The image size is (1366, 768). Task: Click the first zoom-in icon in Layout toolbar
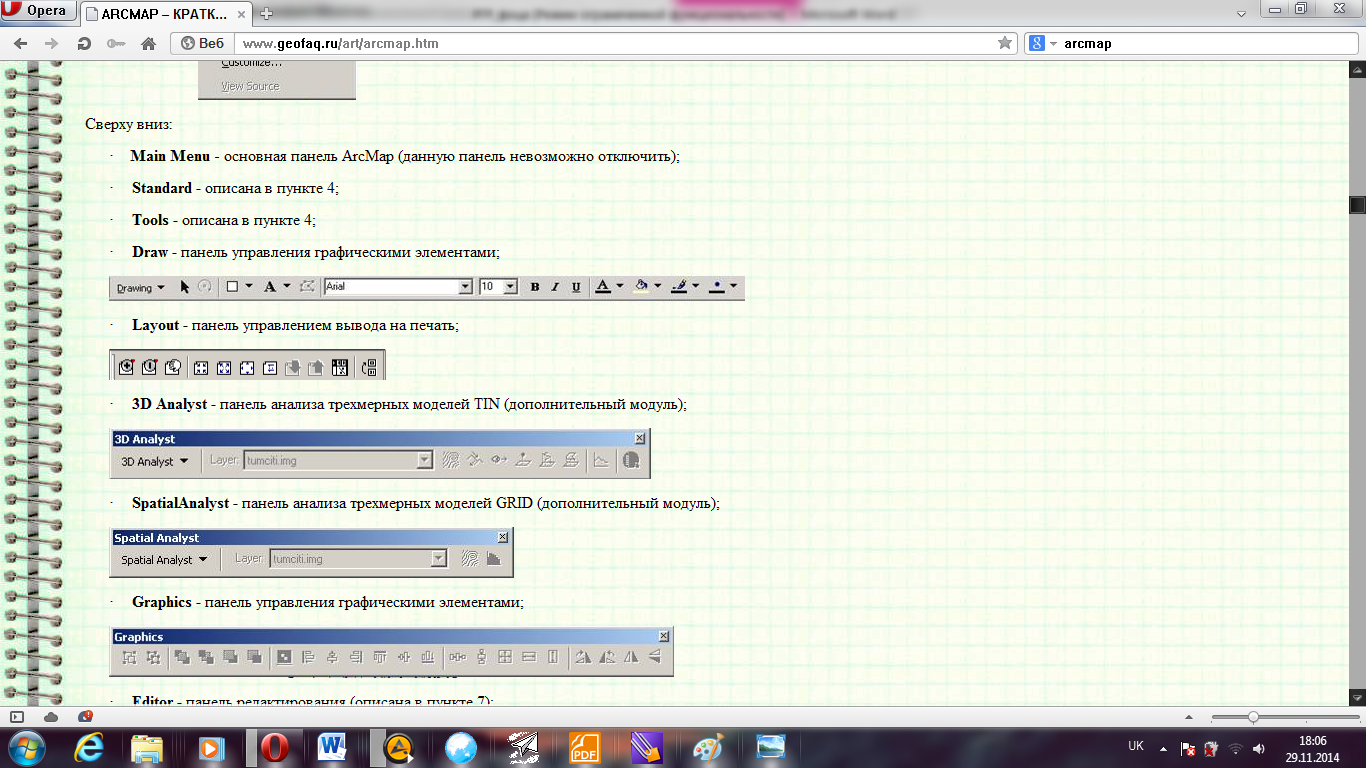pyautogui.click(x=126, y=367)
